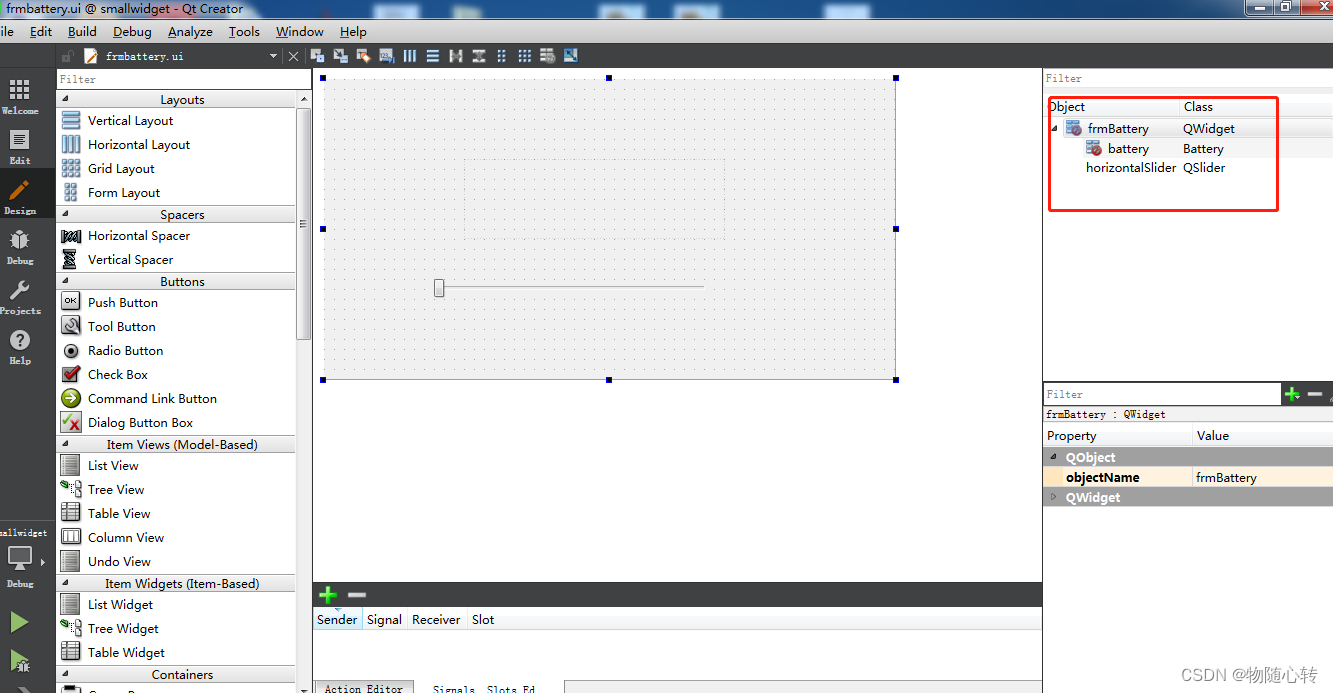Open the Edit menu
The width and height of the screenshot is (1333, 693).
[x=41, y=31]
